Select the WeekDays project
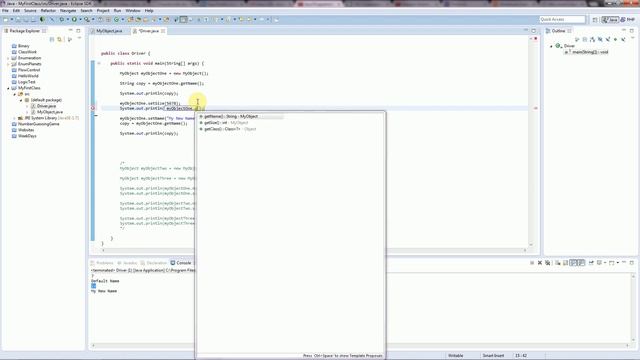 tap(27, 136)
